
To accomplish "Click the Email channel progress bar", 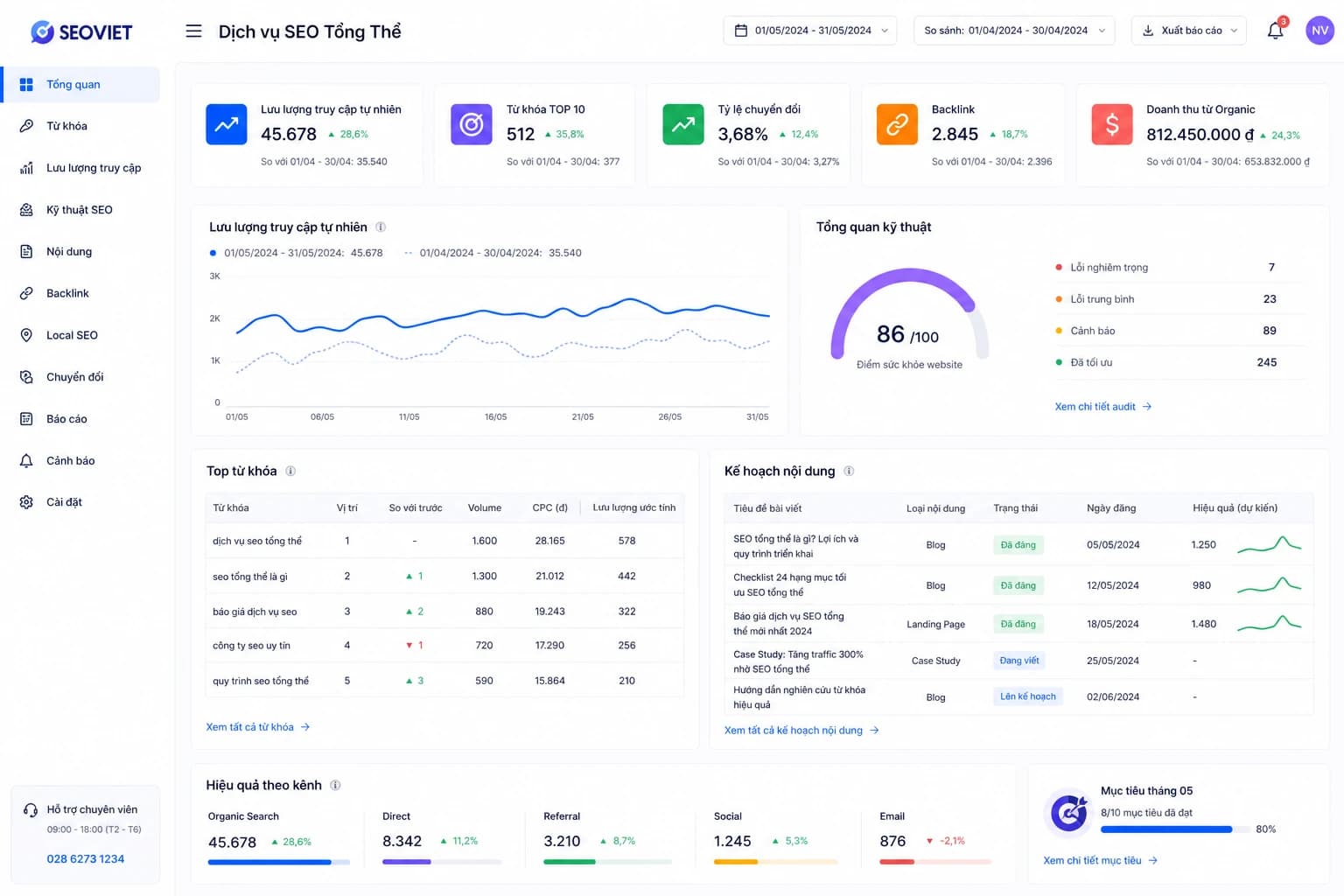I will (x=935, y=862).
